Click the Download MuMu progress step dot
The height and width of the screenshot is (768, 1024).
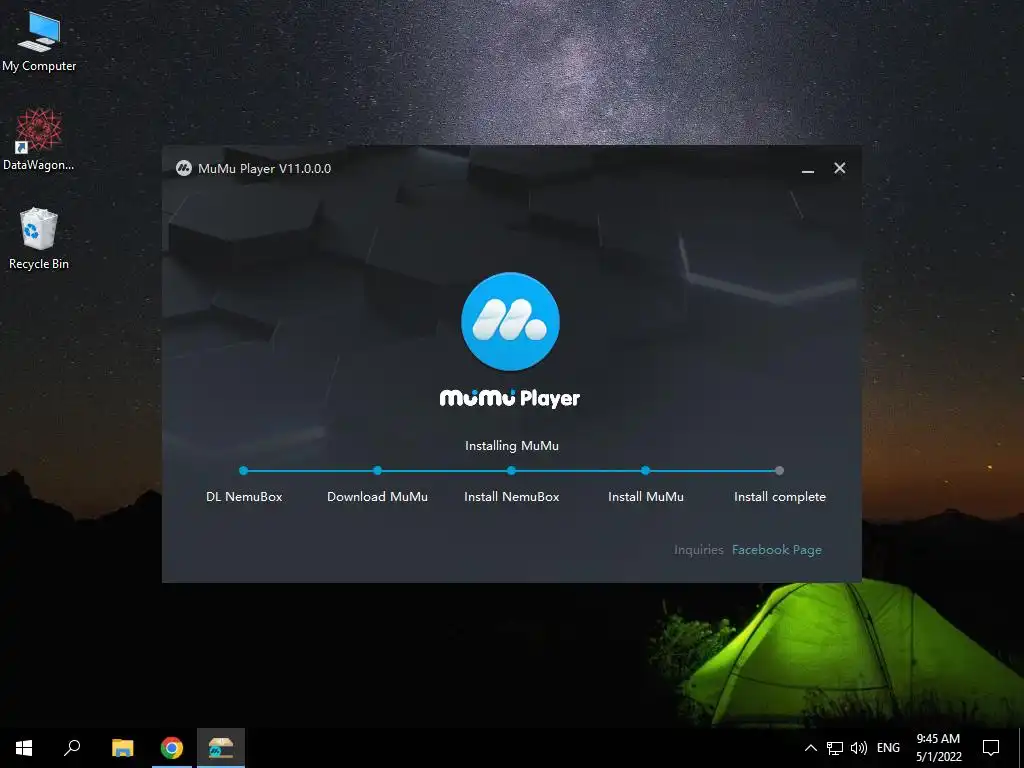(x=377, y=470)
